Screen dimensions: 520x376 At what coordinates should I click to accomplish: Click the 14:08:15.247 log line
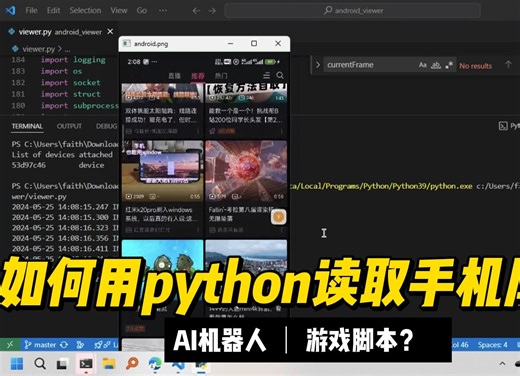click(x=65, y=207)
